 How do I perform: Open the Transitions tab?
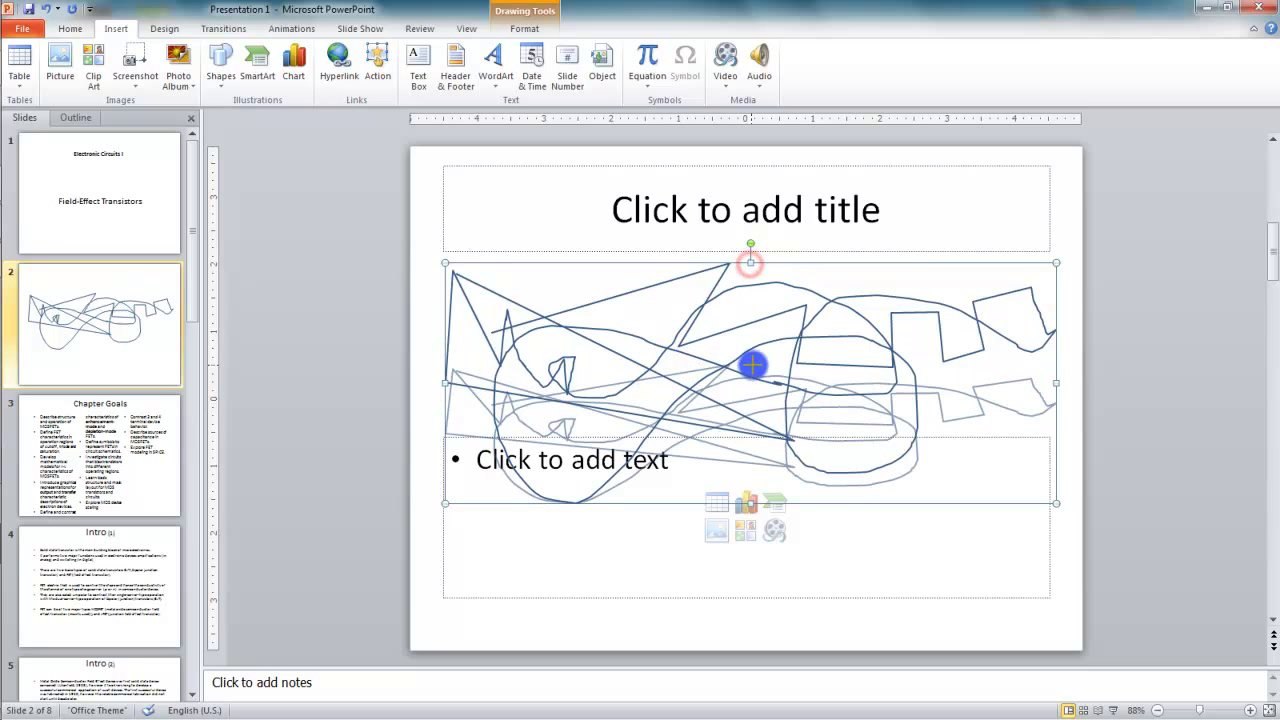(223, 29)
